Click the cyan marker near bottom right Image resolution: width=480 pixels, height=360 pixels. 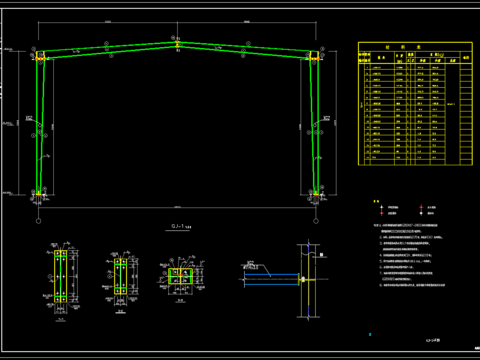370,334
